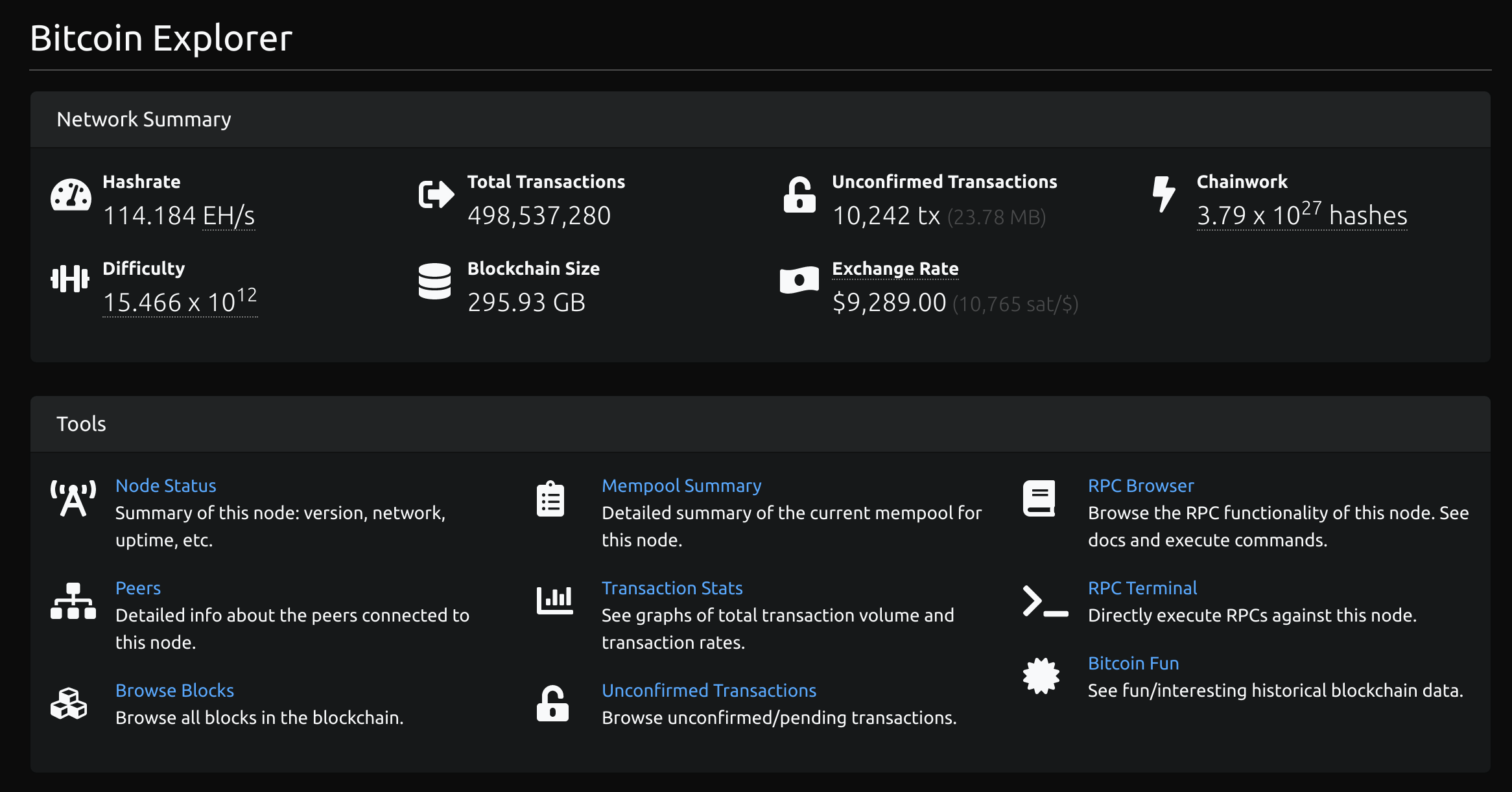1512x792 pixels.
Task: Open the RPC Terminal link
Action: (1142, 588)
